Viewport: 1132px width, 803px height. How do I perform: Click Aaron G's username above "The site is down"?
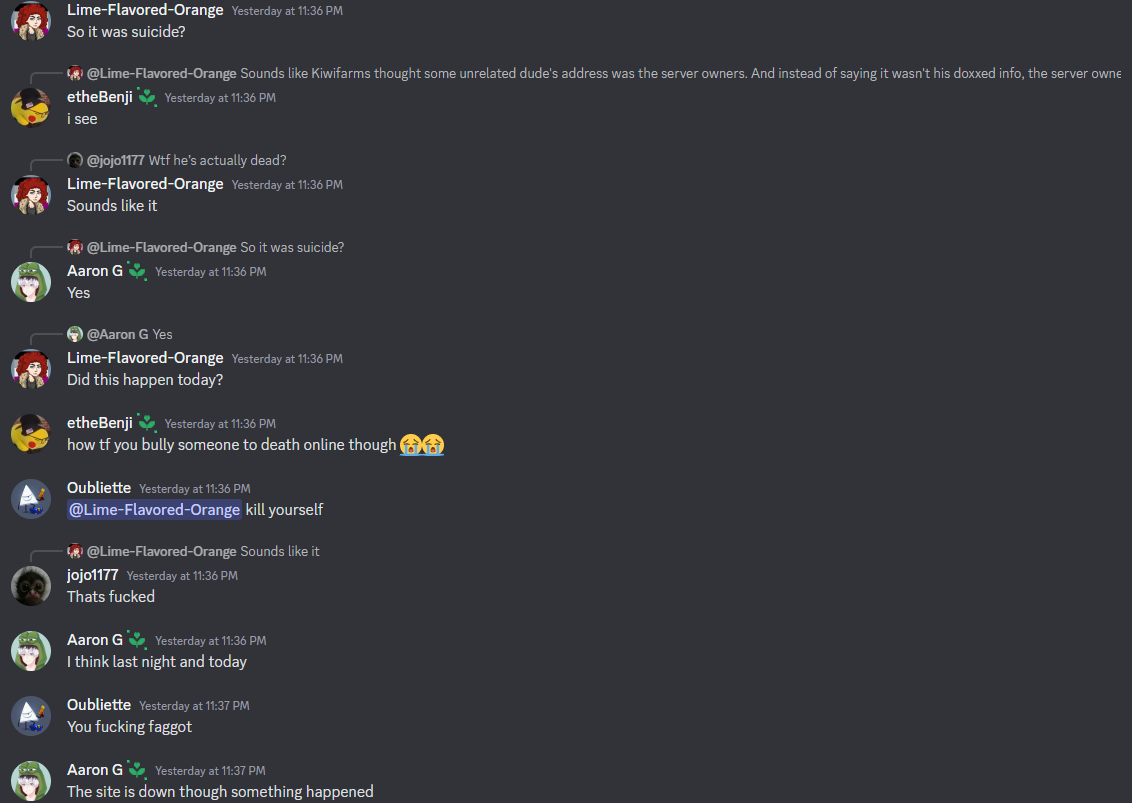point(95,770)
